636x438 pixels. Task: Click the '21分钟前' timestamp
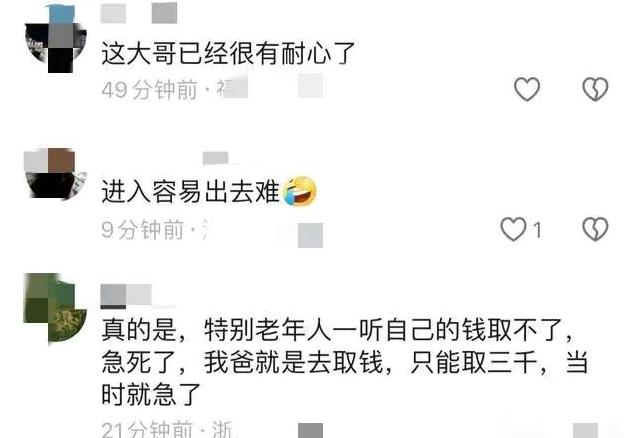coord(147,429)
